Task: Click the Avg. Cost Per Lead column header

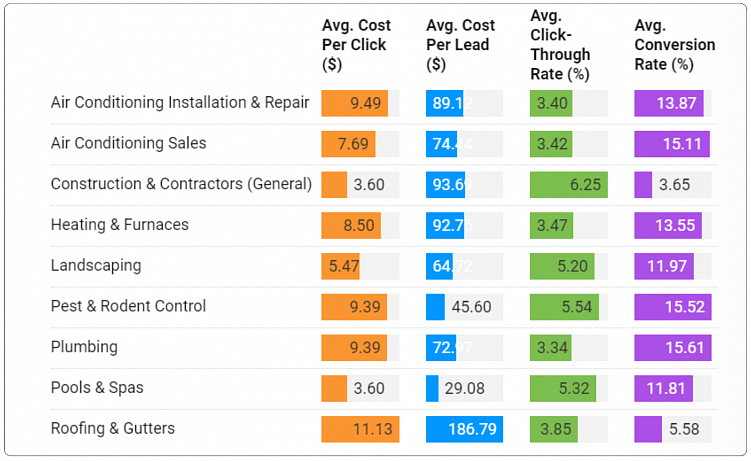Action: pyautogui.click(x=460, y=45)
